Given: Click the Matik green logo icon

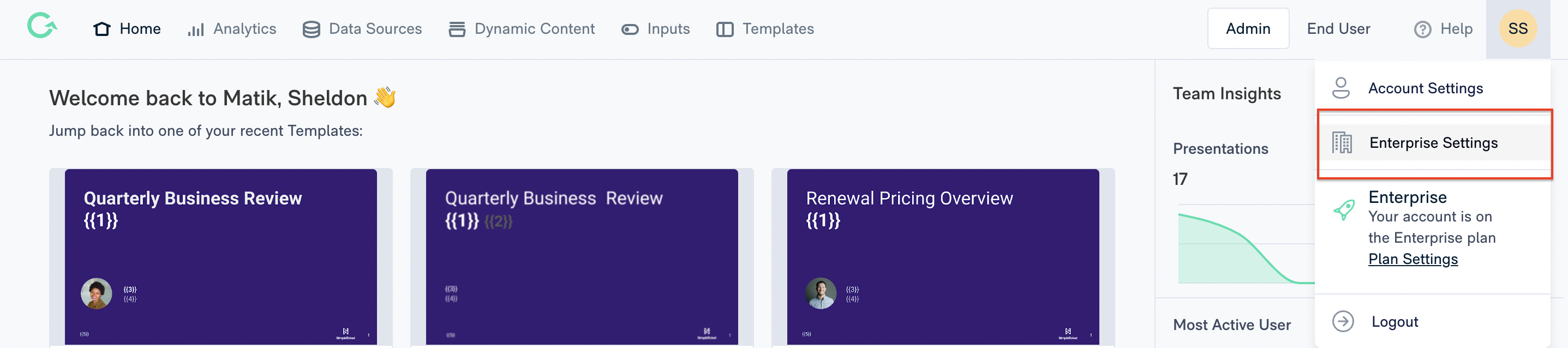Looking at the screenshot, I should click(x=42, y=26).
